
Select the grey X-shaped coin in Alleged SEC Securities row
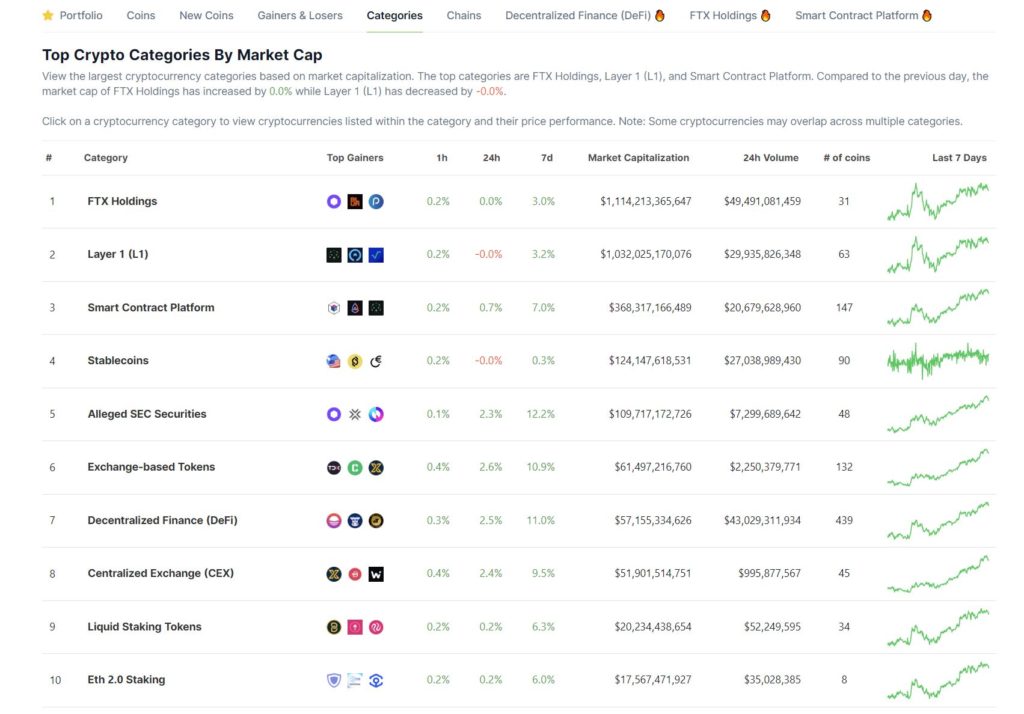[x=355, y=414]
